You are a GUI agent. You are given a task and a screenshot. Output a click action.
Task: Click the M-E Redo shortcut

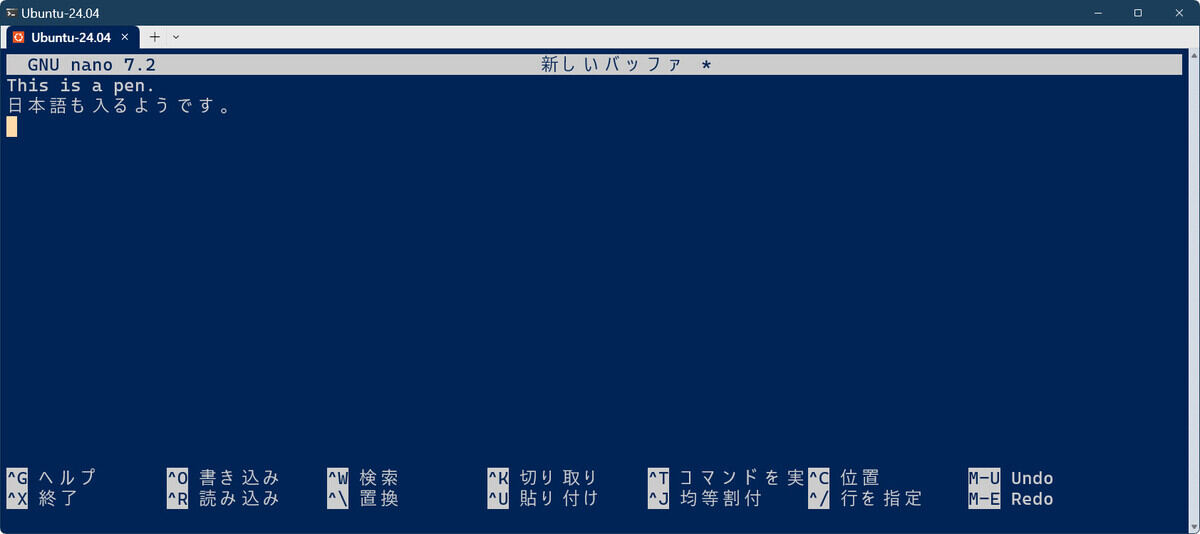1010,499
